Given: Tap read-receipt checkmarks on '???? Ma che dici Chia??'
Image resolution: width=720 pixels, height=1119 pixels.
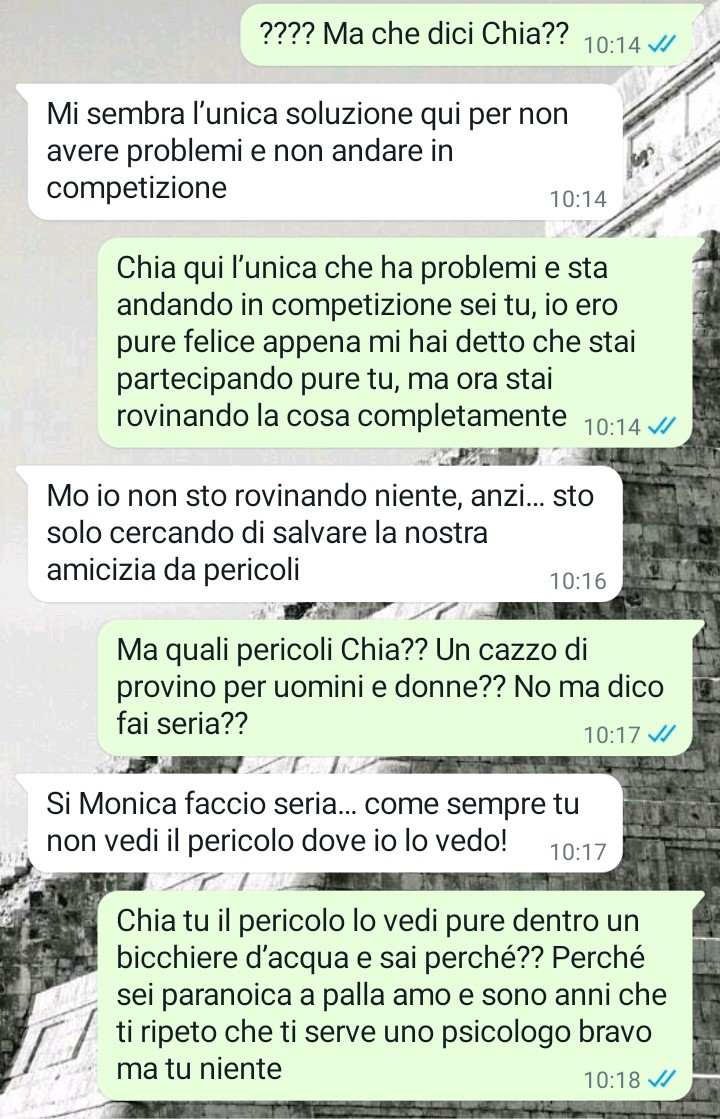Looking at the screenshot, I should pyautogui.click(x=661, y=45).
